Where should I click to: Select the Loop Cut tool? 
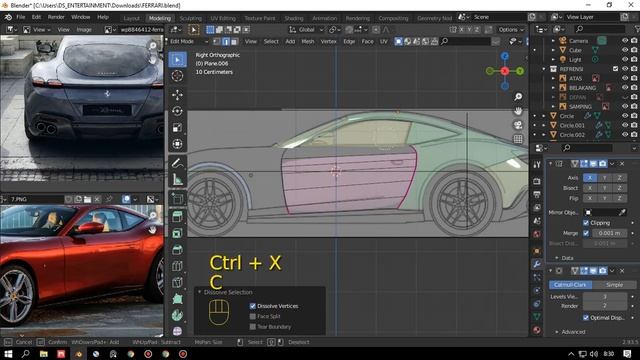(177, 266)
